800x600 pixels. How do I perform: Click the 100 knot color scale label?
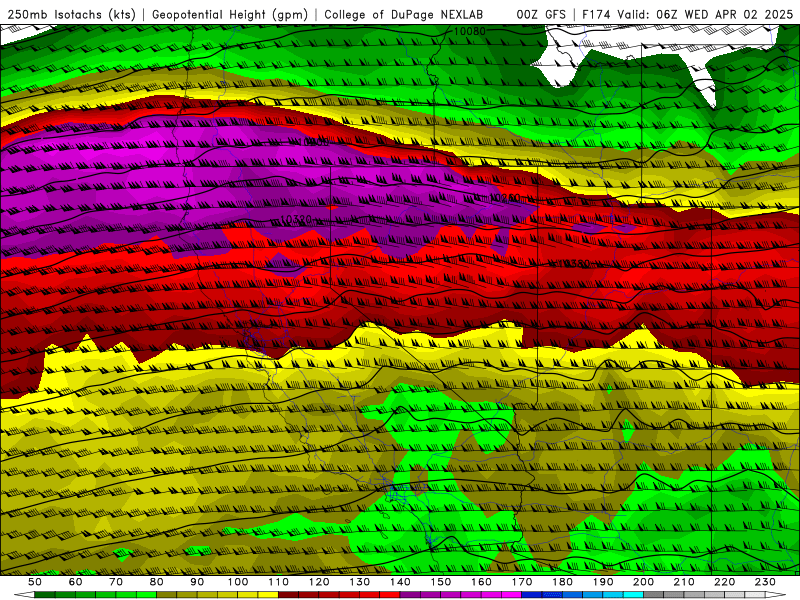click(238, 582)
